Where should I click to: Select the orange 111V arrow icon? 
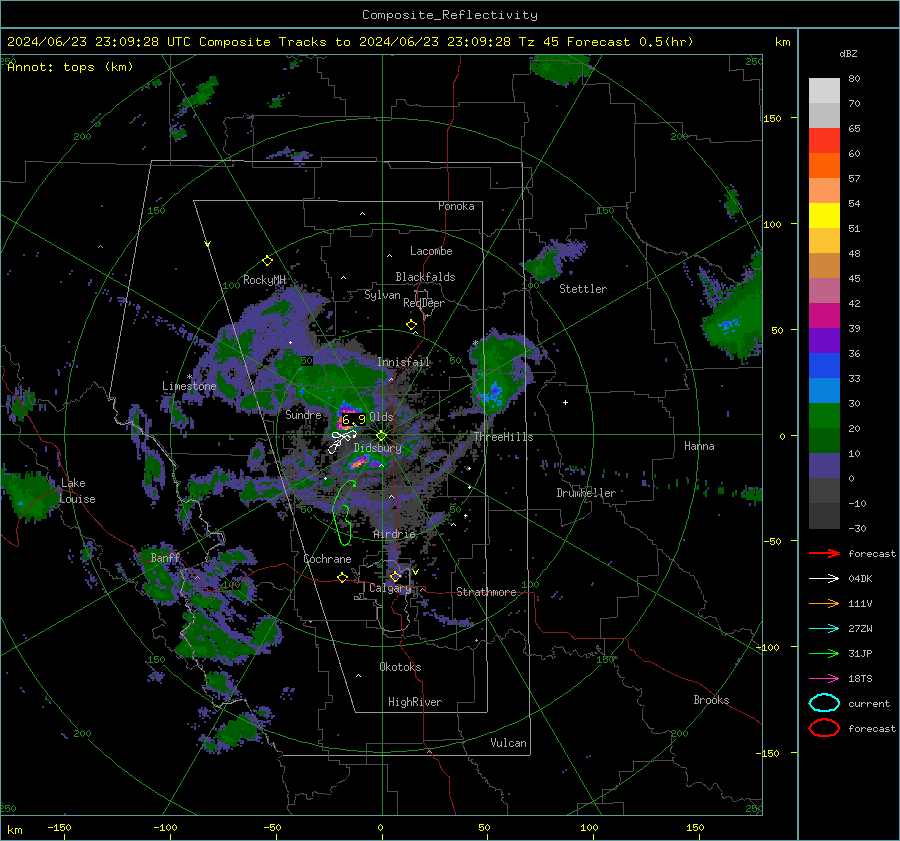point(824,603)
